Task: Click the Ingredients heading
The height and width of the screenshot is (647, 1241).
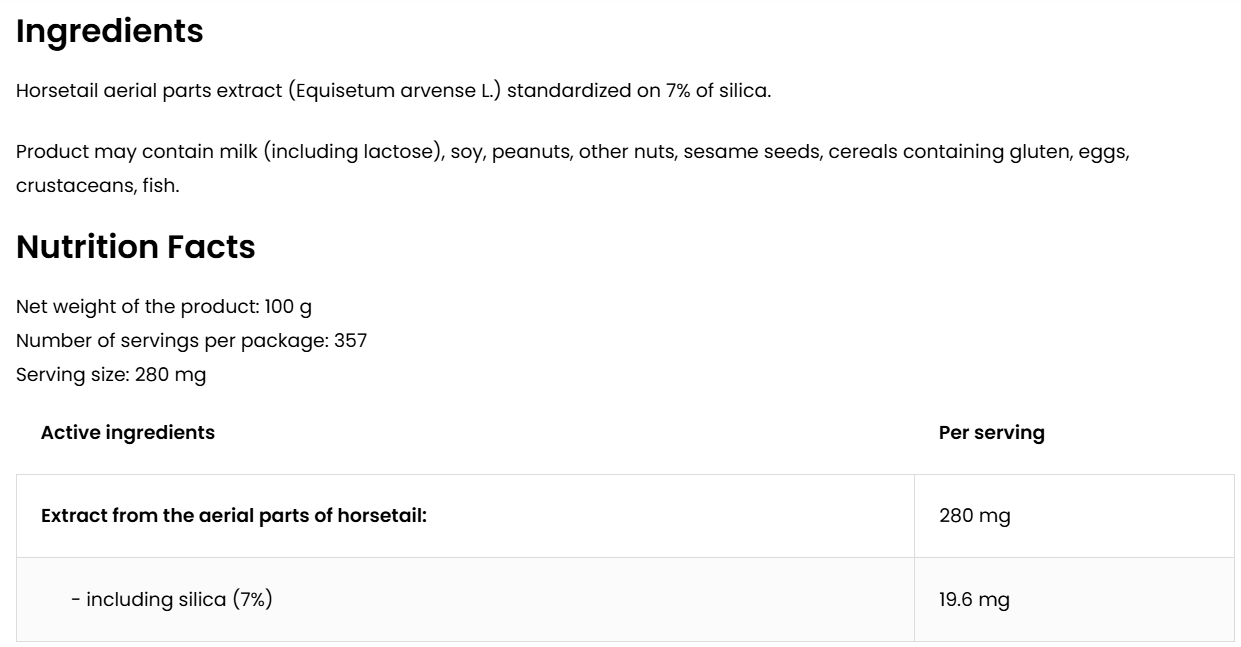Action: (x=110, y=31)
